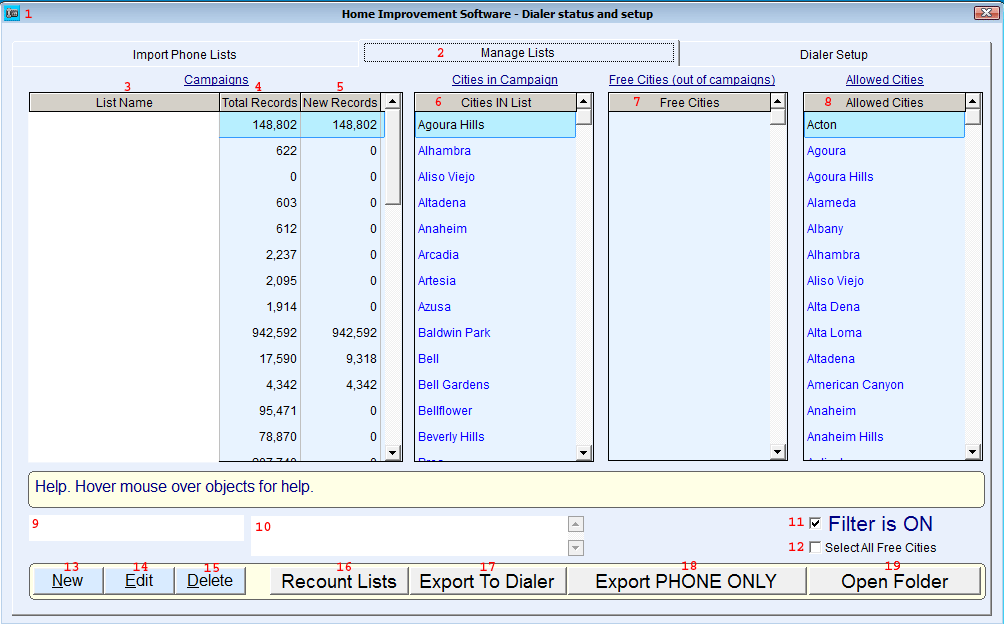Screen dimensions: 1004x624
Task: Click the underlined Allowed Cities link heading
Action: [884, 79]
